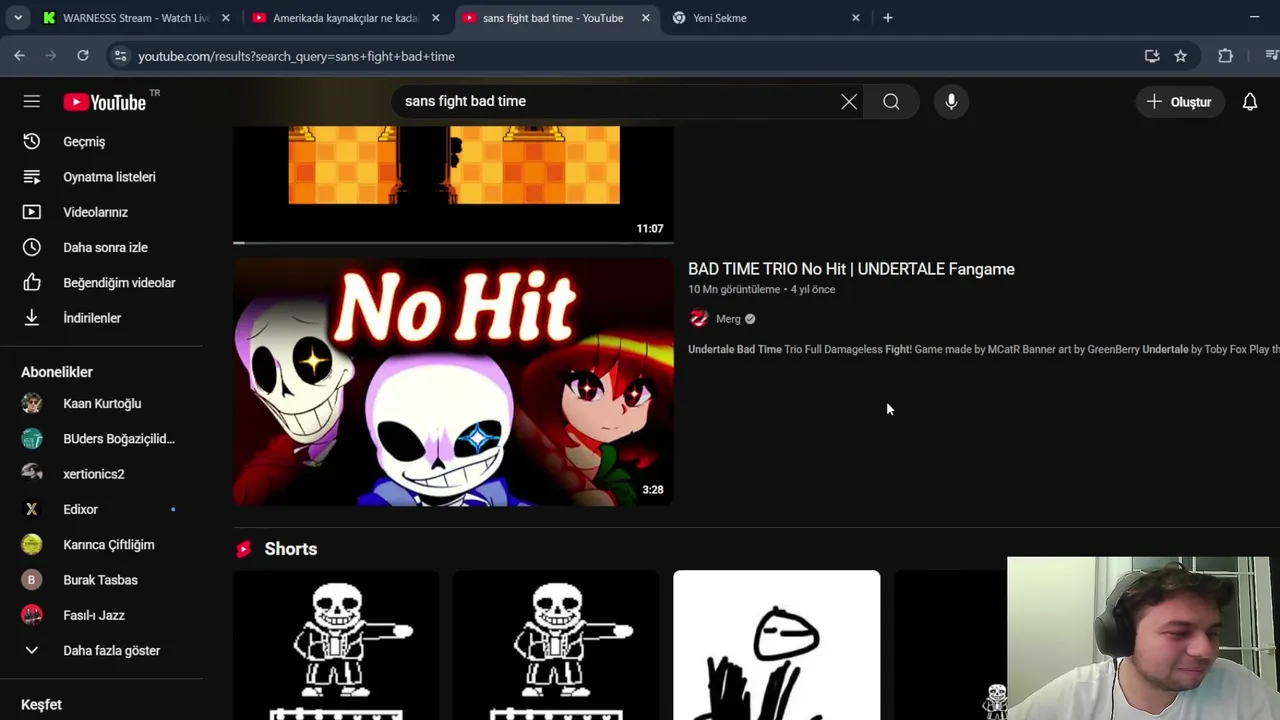Open Kaan Kurtoğlu subscription channel
This screenshot has width=1280, height=720.
(102, 404)
